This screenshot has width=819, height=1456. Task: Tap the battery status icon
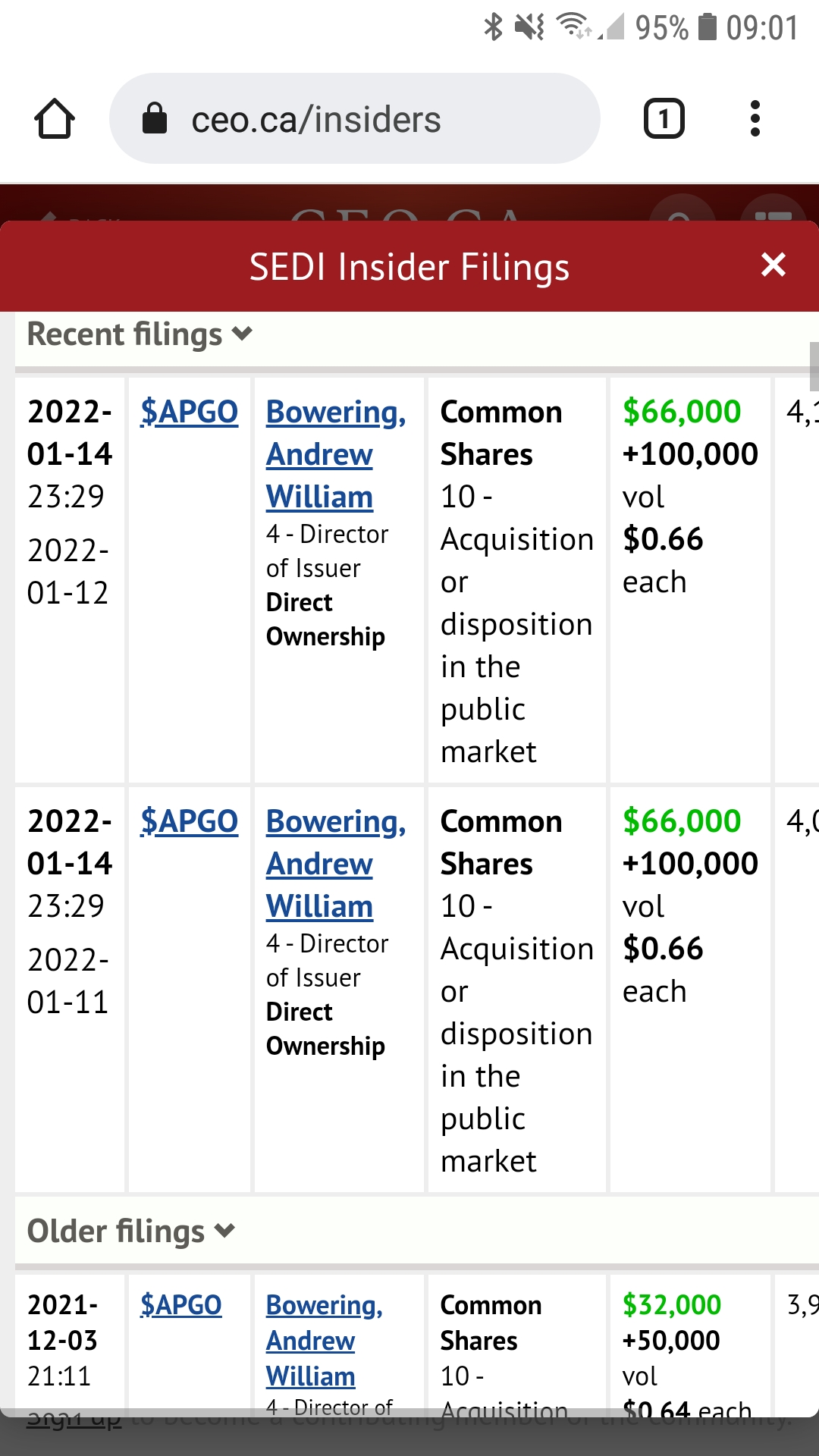click(707, 27)
